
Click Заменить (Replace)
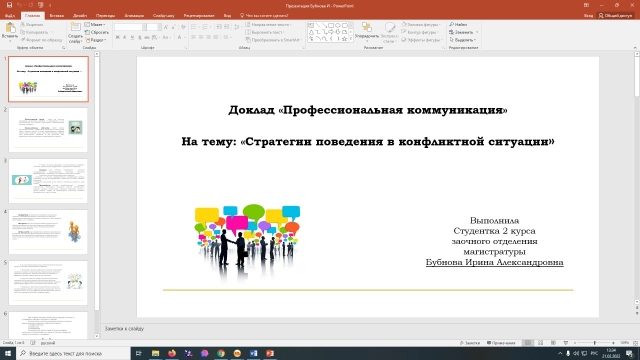463,32
